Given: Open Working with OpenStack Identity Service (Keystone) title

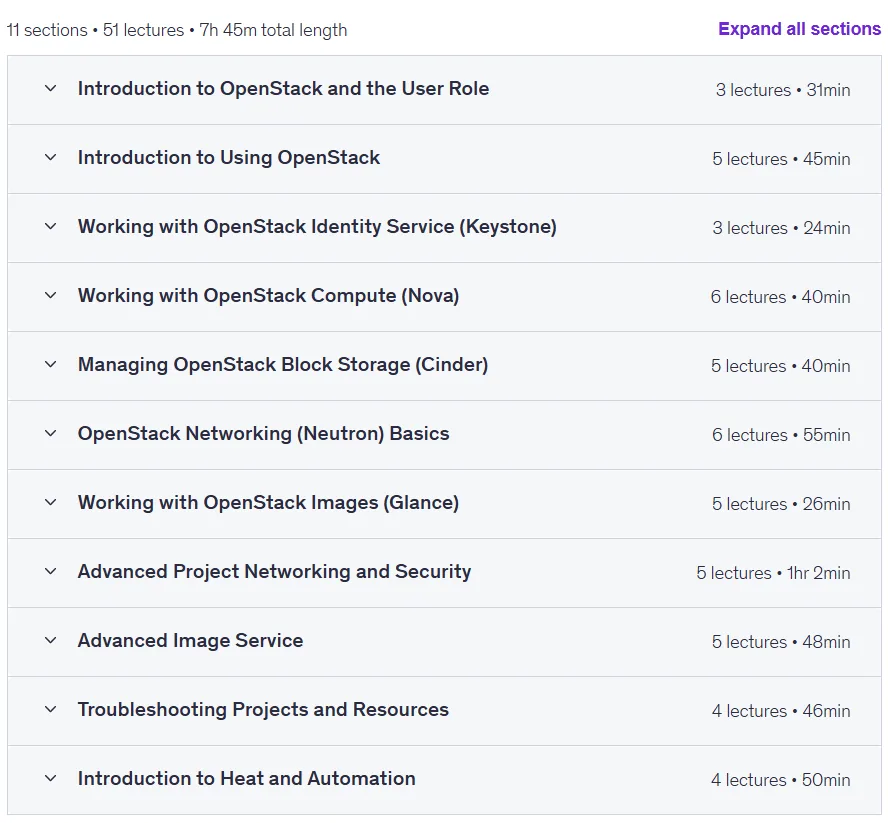Looking at the screenshot, I should click(317, 227).
